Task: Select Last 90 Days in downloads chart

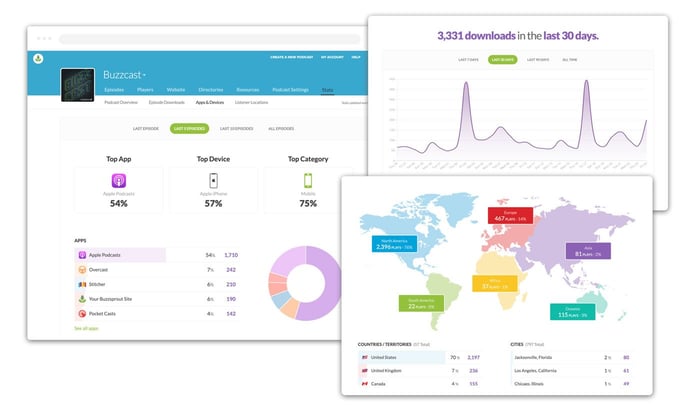Action: (538, 59)
